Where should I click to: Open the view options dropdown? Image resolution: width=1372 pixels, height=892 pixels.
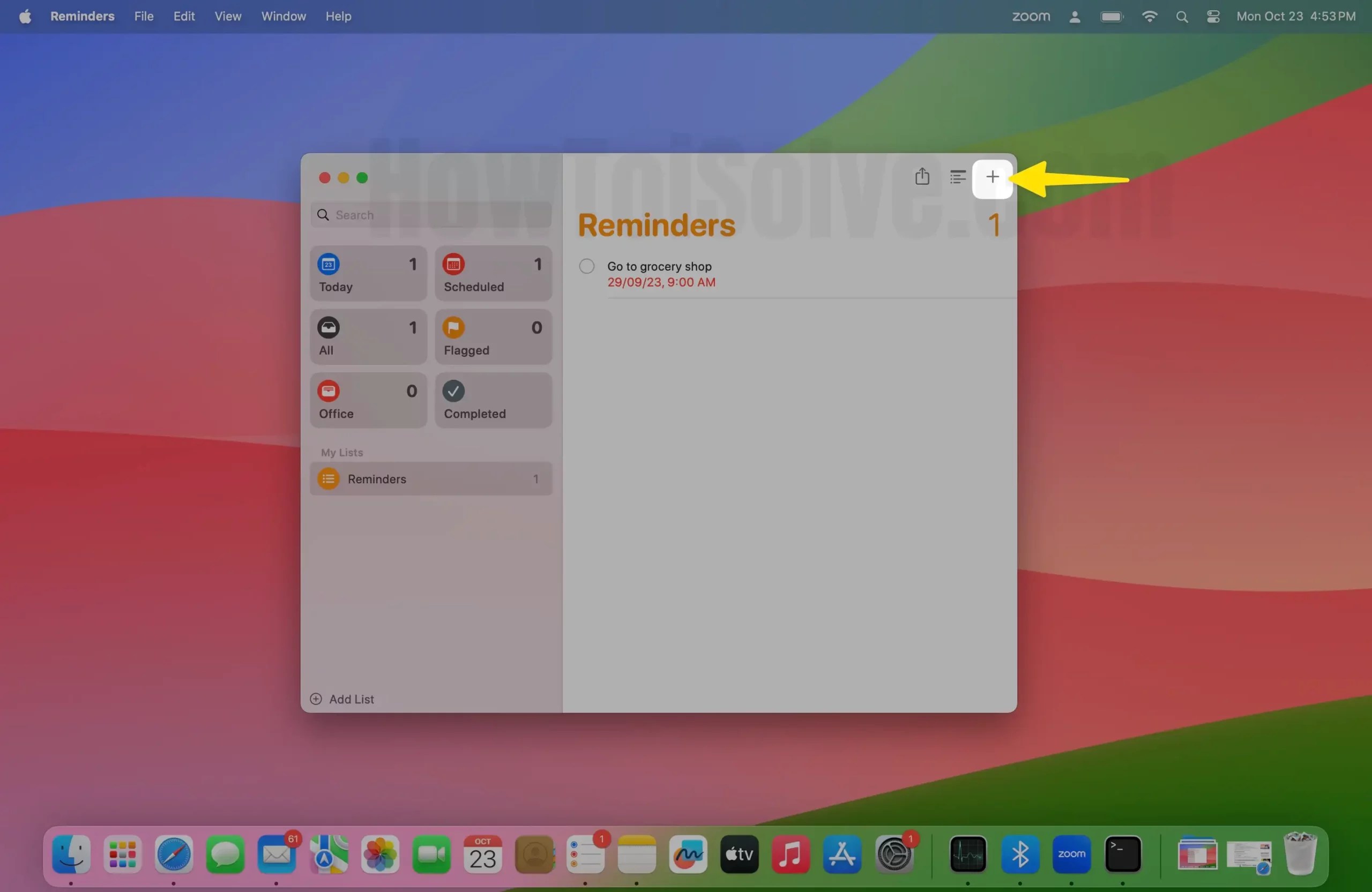[958, 176]
